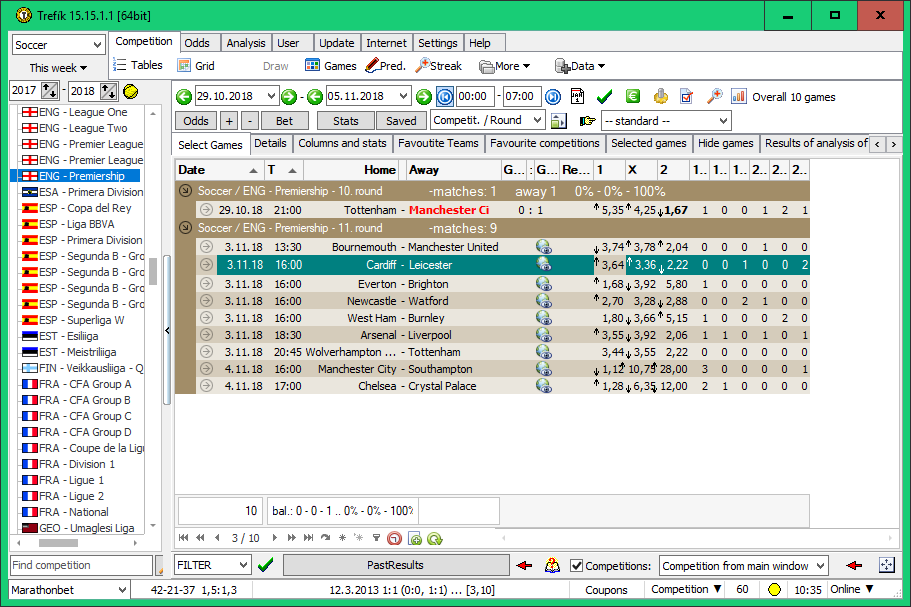The height and width of the screenshot is (607, 911).
Task: Open the Internet menu
Action: (x=386, y=43)
